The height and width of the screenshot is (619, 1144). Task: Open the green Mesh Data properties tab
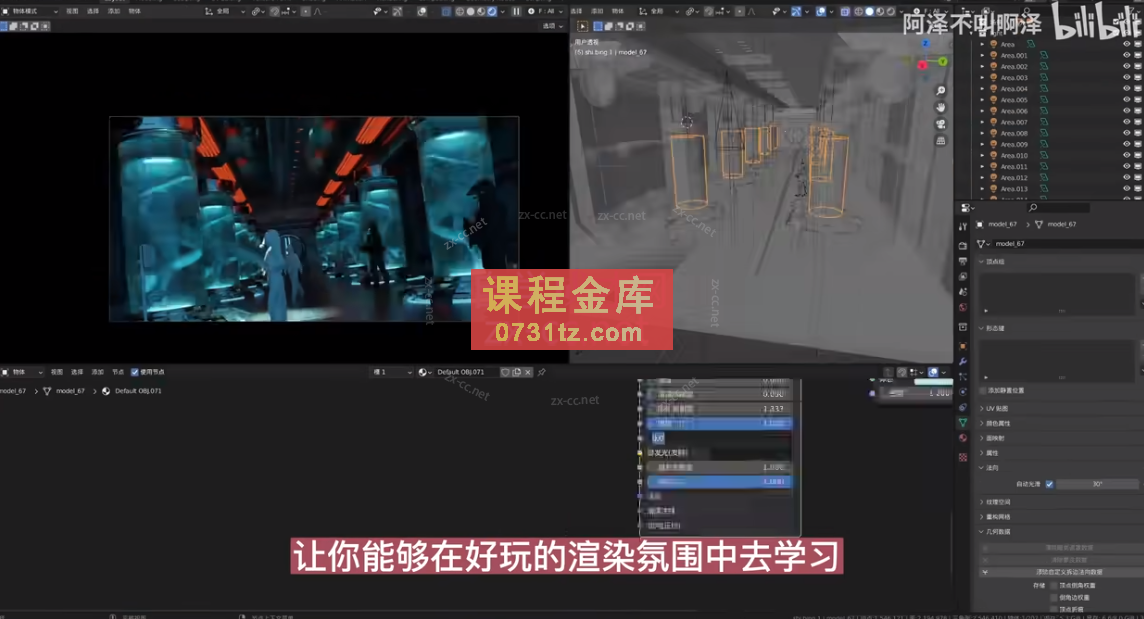963,423
